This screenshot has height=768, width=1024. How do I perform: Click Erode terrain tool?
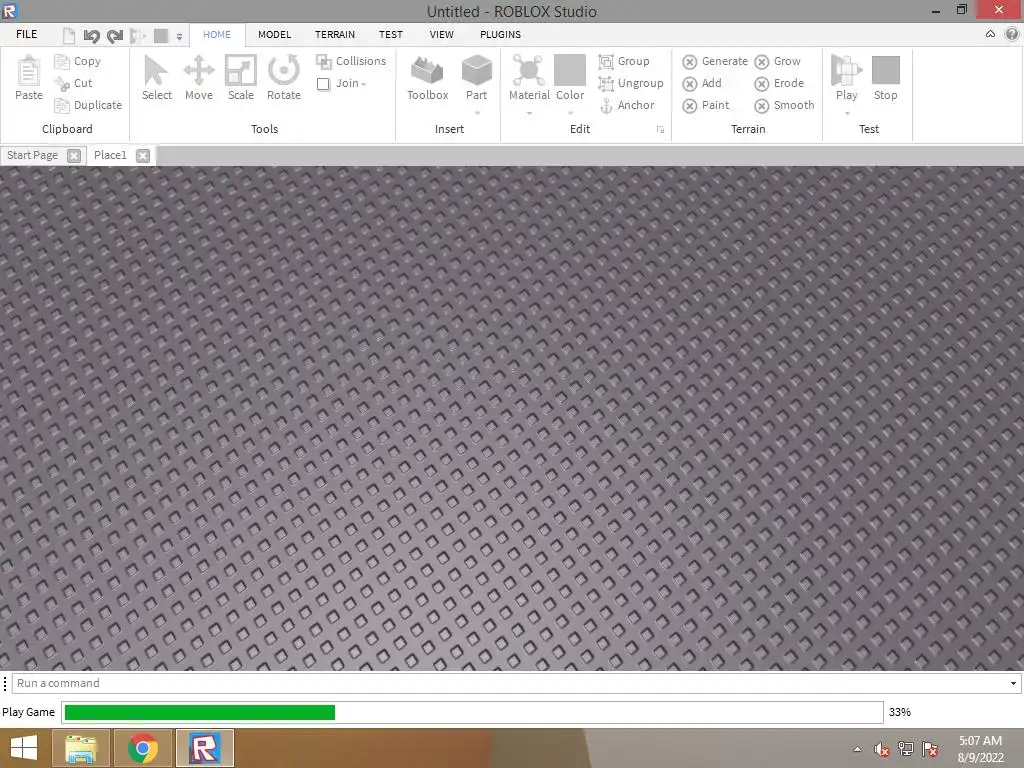pos(778,84)
